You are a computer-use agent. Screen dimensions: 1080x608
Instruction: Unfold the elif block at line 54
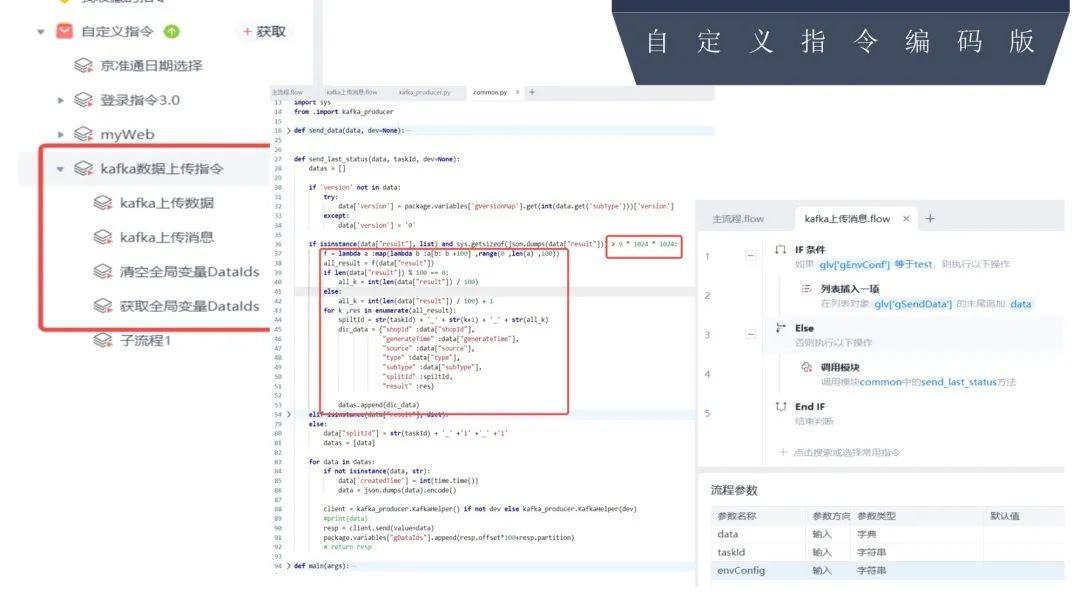tap(289, 415)
